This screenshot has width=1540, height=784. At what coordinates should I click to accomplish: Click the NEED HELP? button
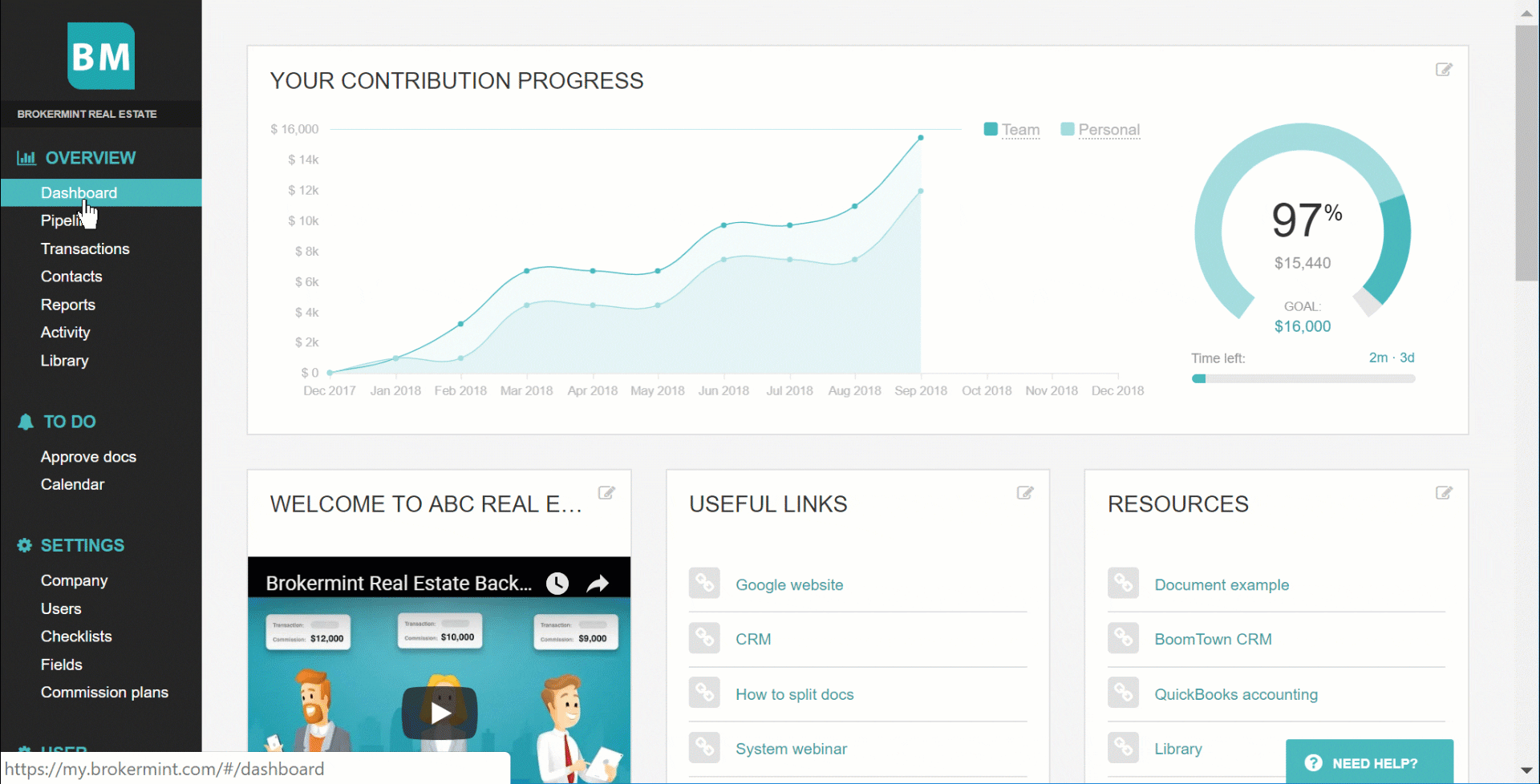pos(1372,763)
